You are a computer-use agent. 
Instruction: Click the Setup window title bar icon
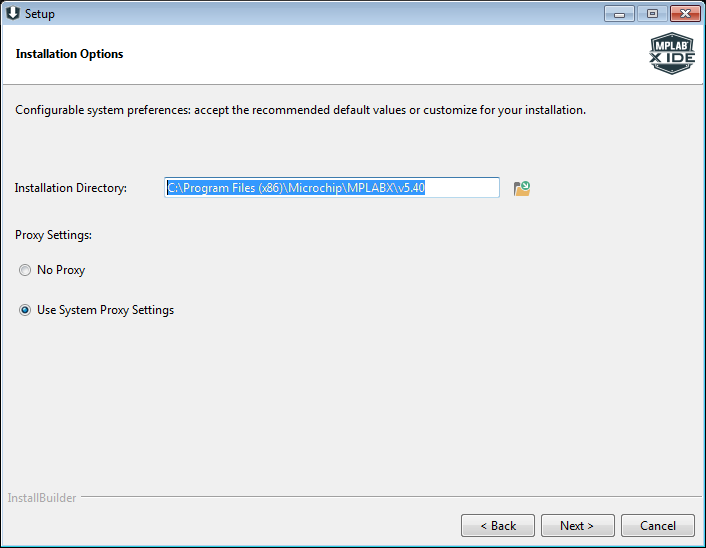click(13, 14)
